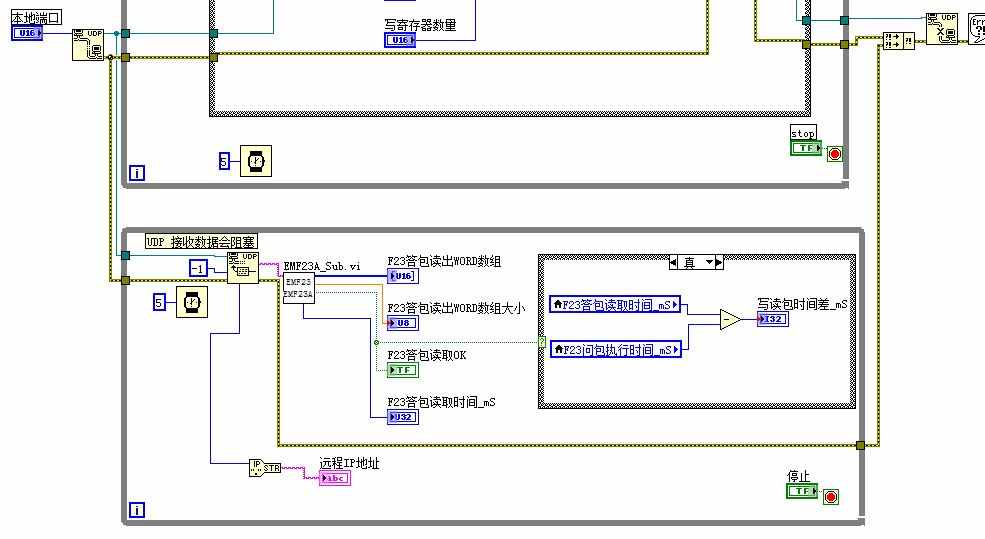This screenshot has width=985, height=539.
Task: Show the previous case with the left arrow
Action: tap(673, 263)
